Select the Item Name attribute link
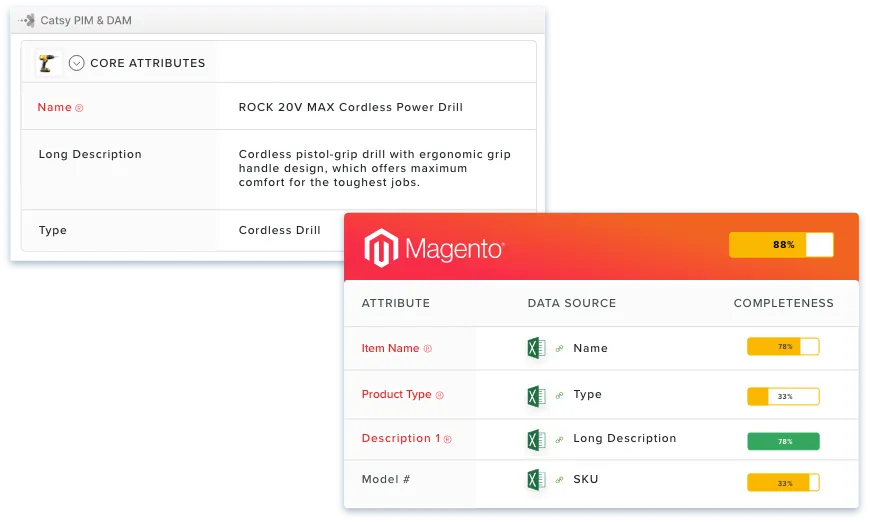This screenshot has height=522, width=870. point(390,348)
